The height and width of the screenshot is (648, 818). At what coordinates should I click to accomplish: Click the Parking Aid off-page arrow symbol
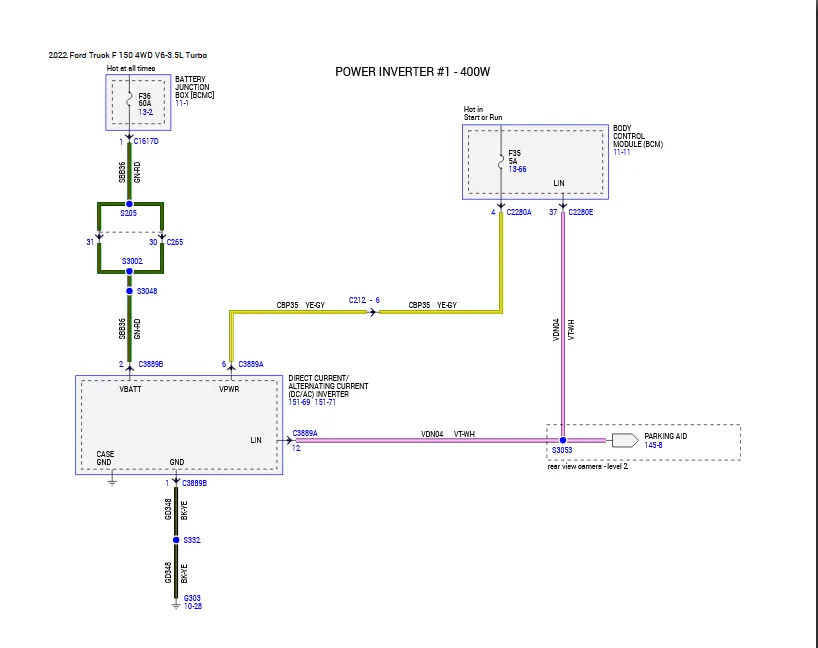tap(625, 440)
